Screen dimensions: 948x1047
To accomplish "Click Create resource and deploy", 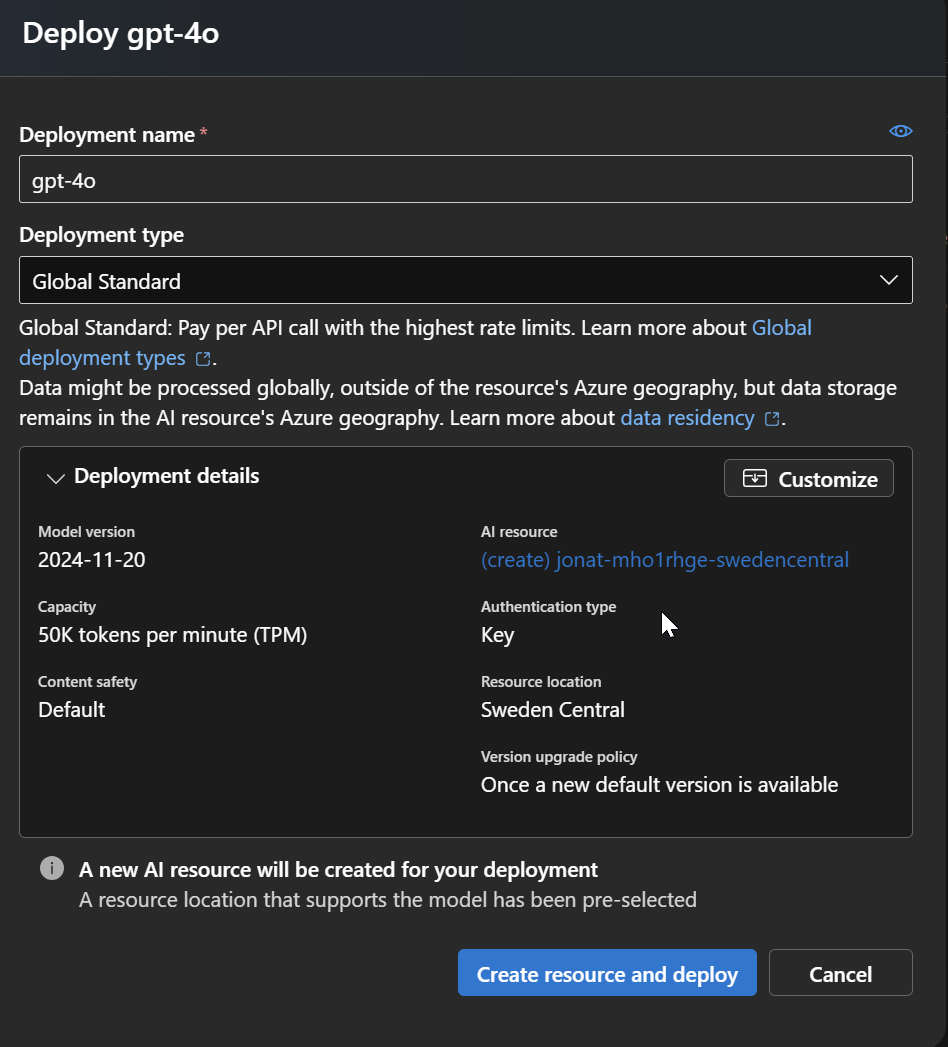I will click(607, 972).
